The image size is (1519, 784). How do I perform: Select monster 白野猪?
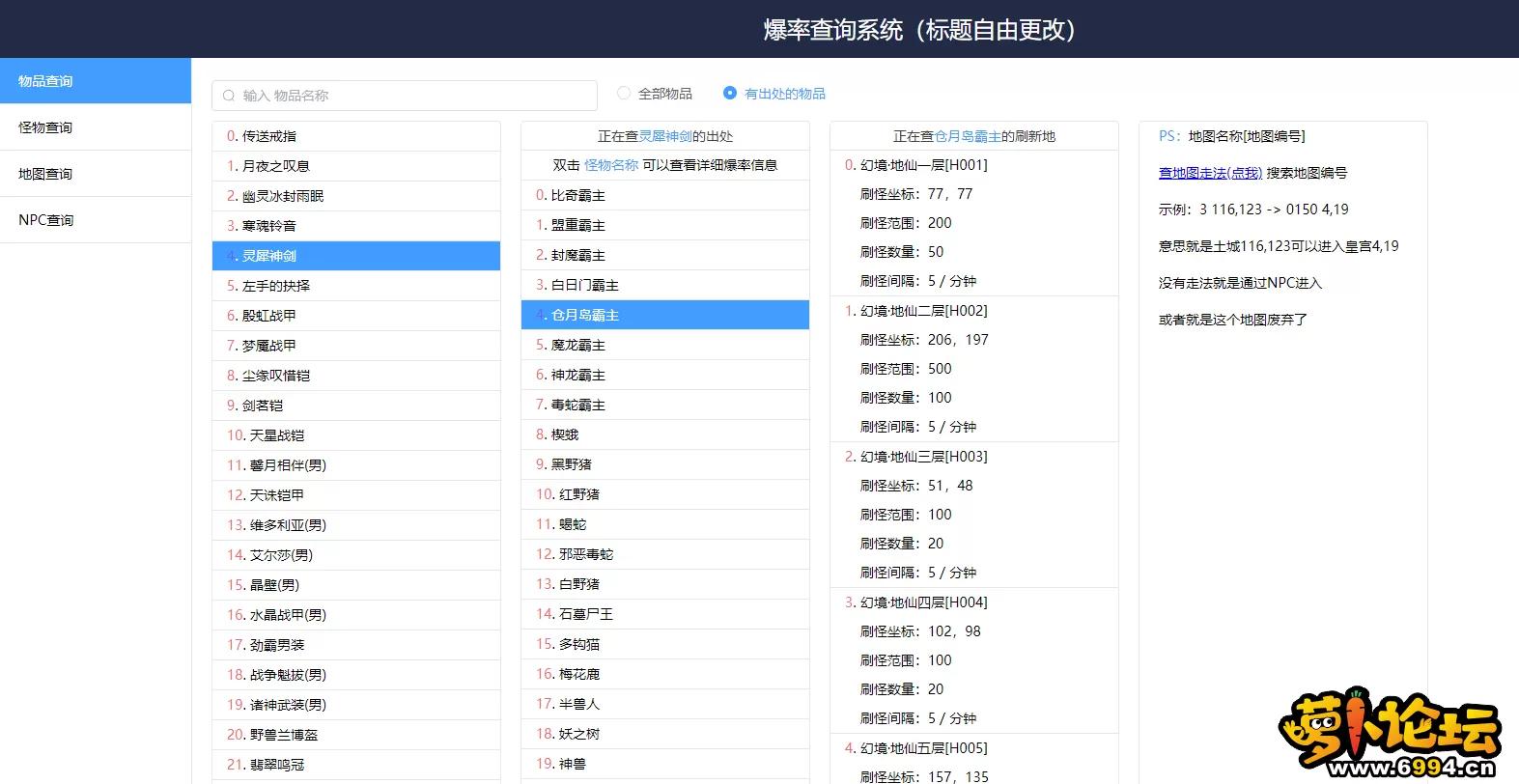click(x=665, y=584)
